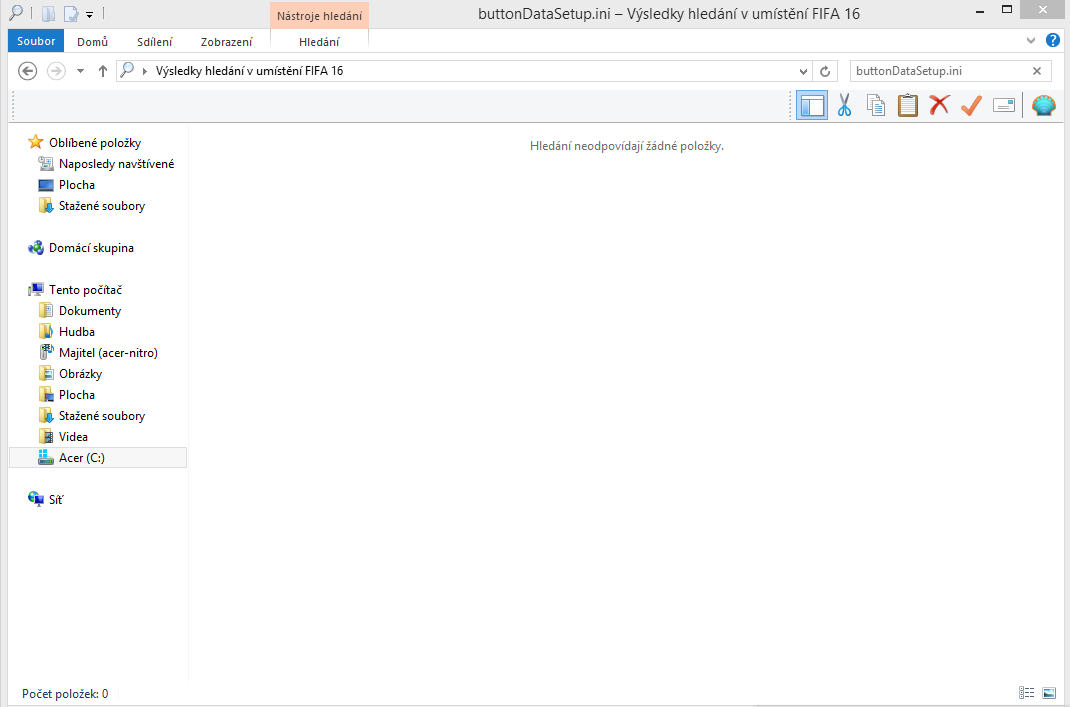Go back with the Back arrow button
1070x707 pixels.
point(28,71)
